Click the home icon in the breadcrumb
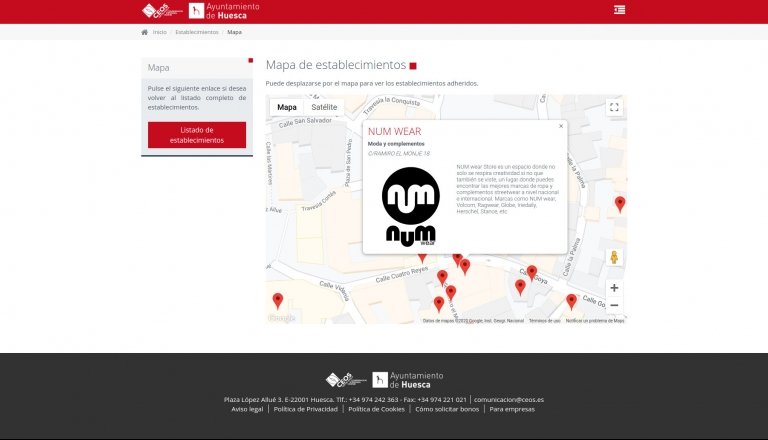Image resolution: width=768 pixels, height=440 pixels. 144,32
